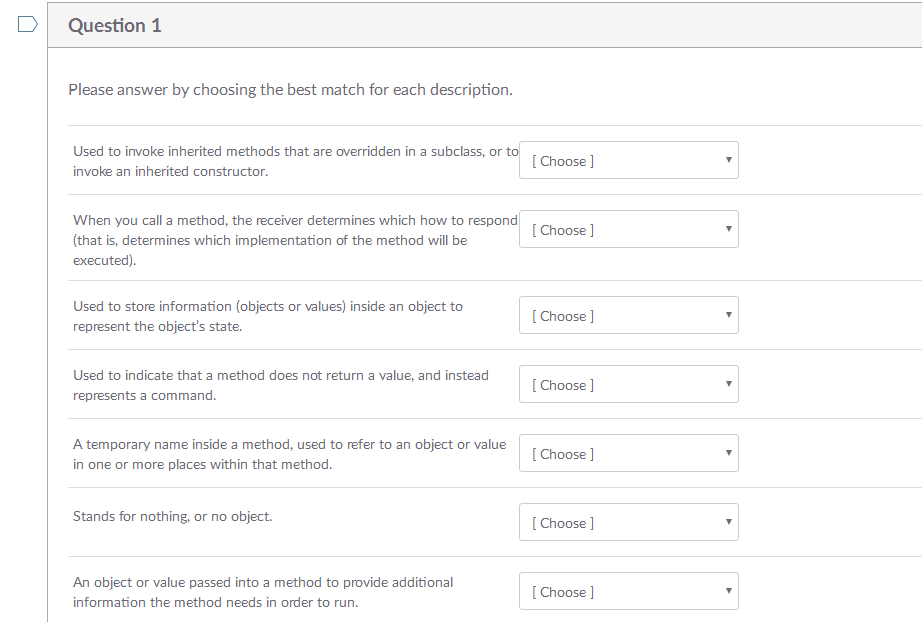Open the dropdown for 'Stands for nothing'

coord(628,522)
